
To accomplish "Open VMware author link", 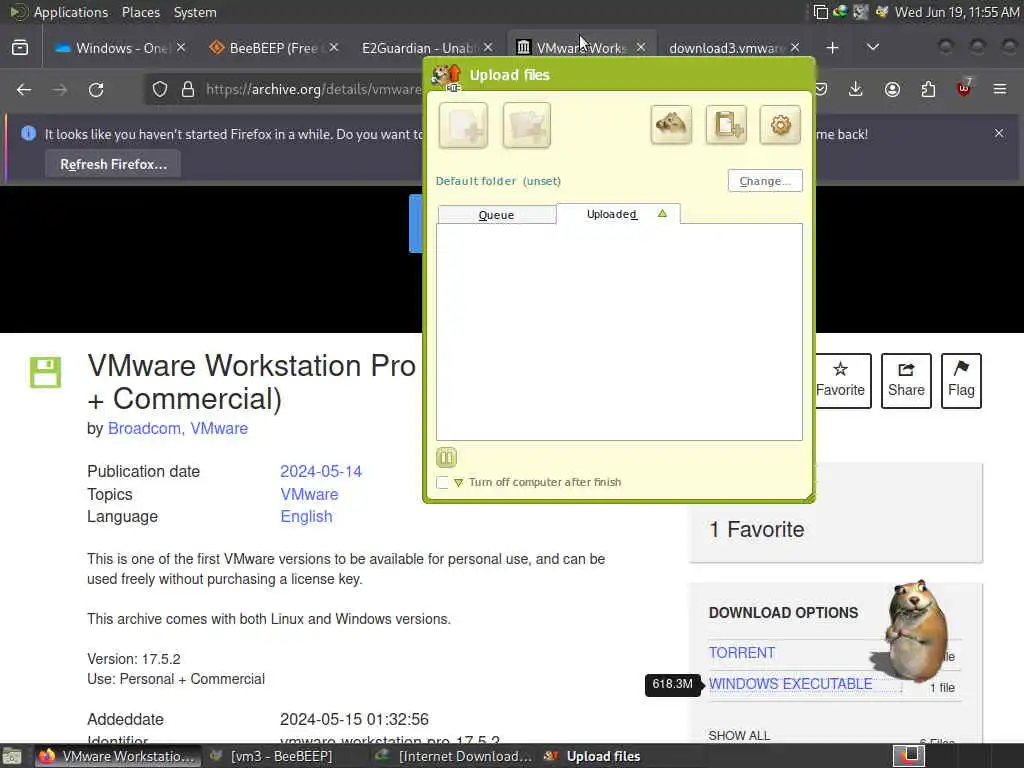I will pos(219,428).
